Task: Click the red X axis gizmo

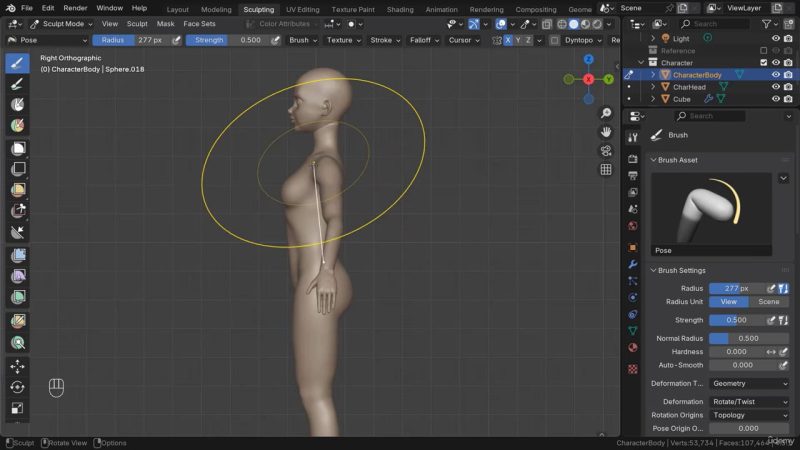Action: 588,79
